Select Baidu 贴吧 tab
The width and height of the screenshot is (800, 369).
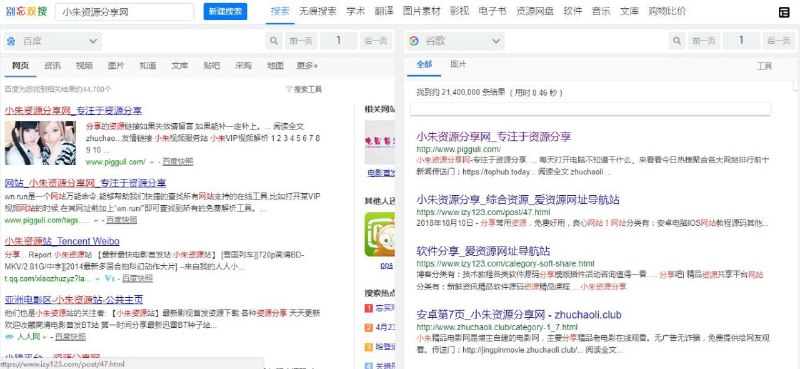click(x=212, y=65)
